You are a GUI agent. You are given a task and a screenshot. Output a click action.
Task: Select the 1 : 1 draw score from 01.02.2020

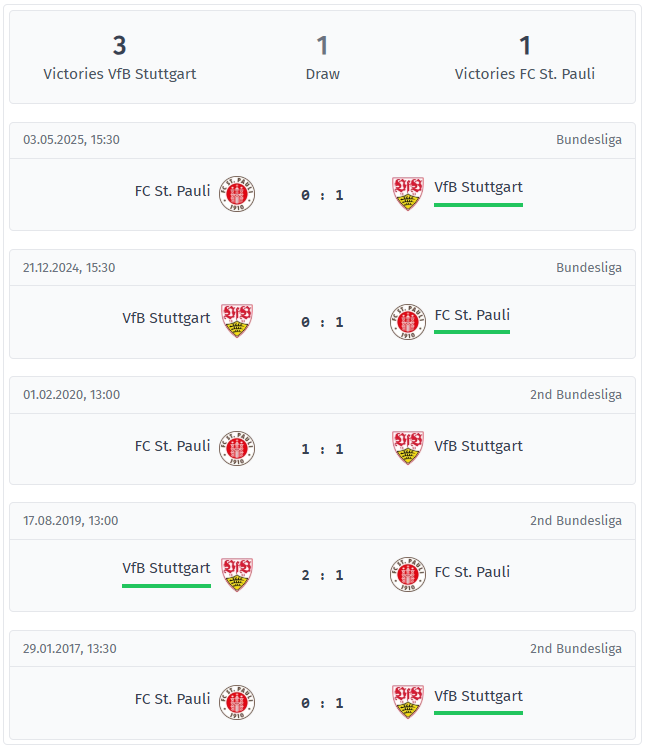[322, 449]
